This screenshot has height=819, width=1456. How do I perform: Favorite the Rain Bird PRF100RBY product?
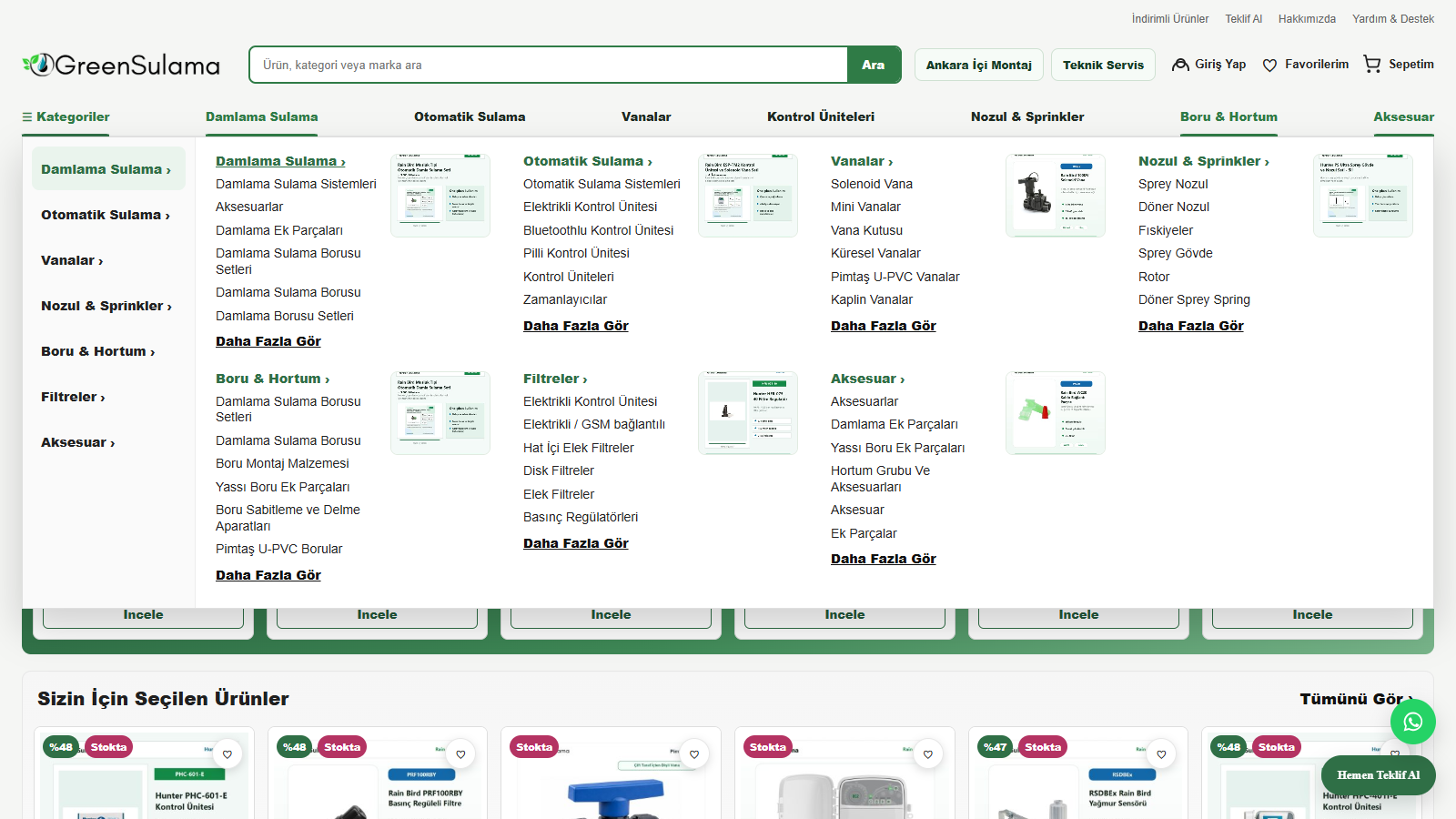(460, 754)
